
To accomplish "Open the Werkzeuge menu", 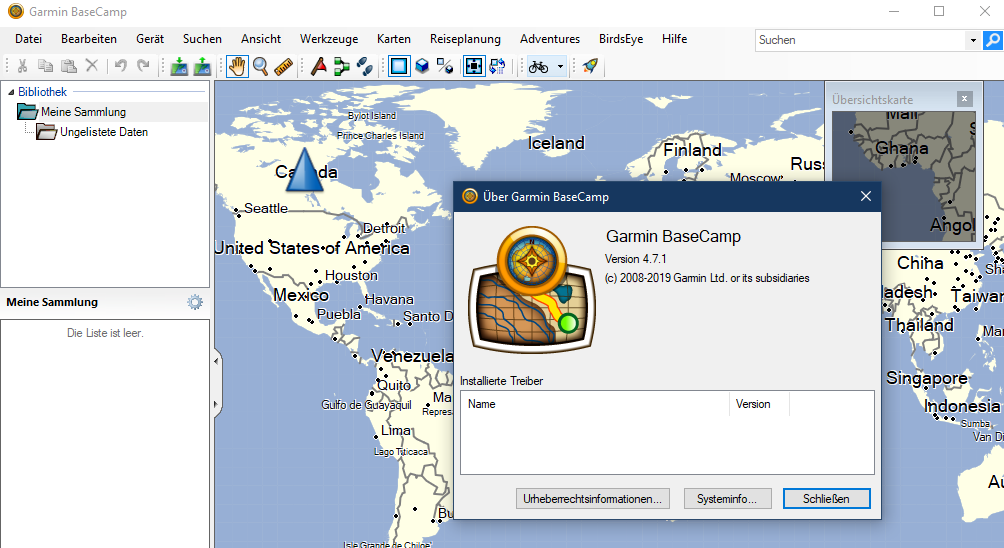I will point(329,39).
